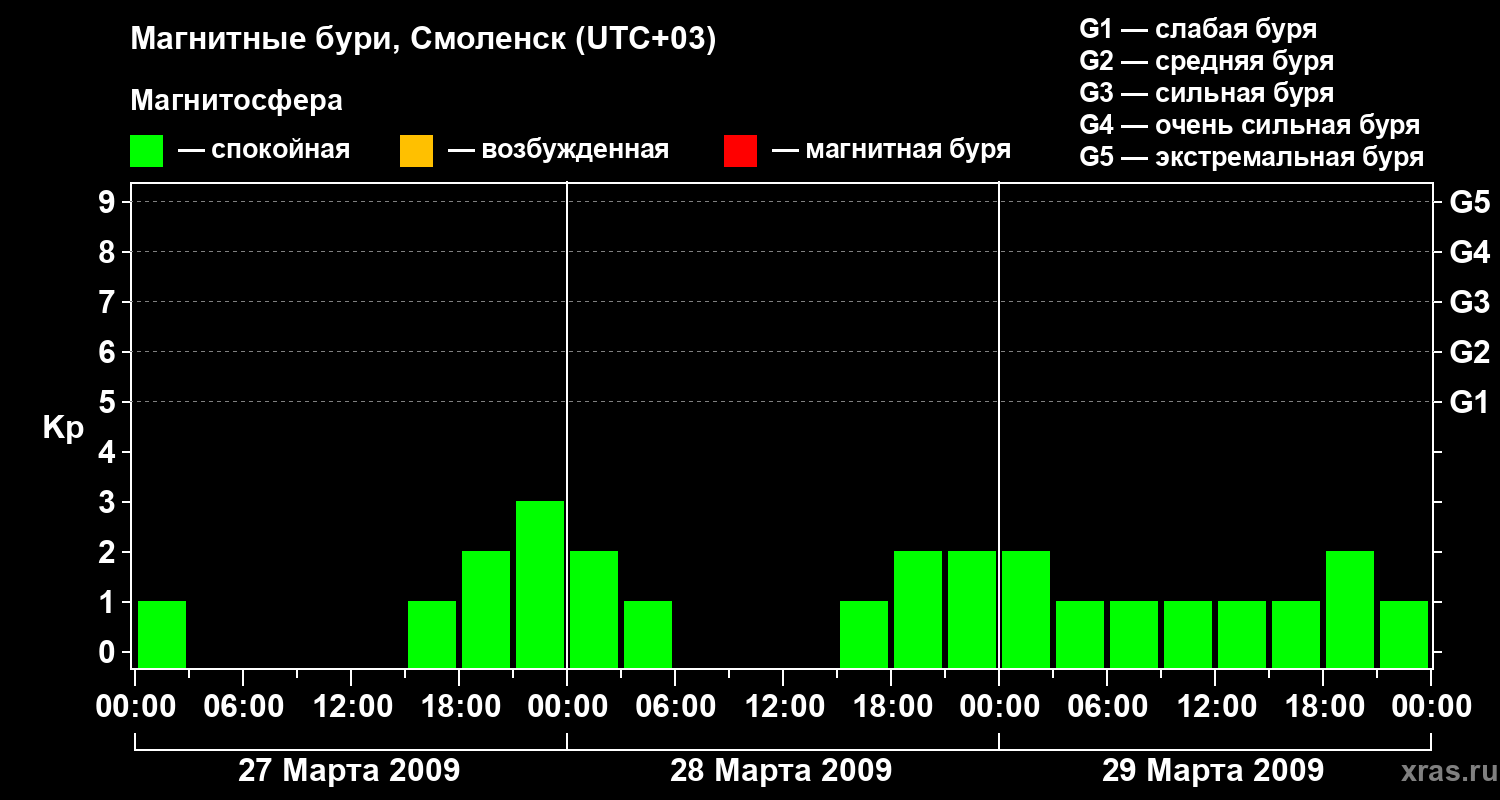Click the G4 label on the right axis
Image resolution: width=1500 pixels, height=800 pixels.
tap(1469, 252)
